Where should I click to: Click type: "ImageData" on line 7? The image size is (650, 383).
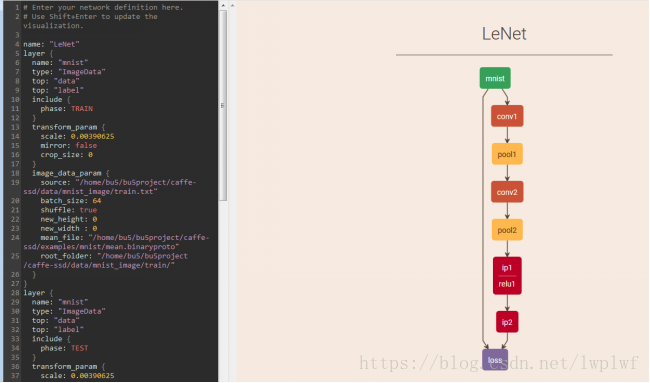click(68, 72)
